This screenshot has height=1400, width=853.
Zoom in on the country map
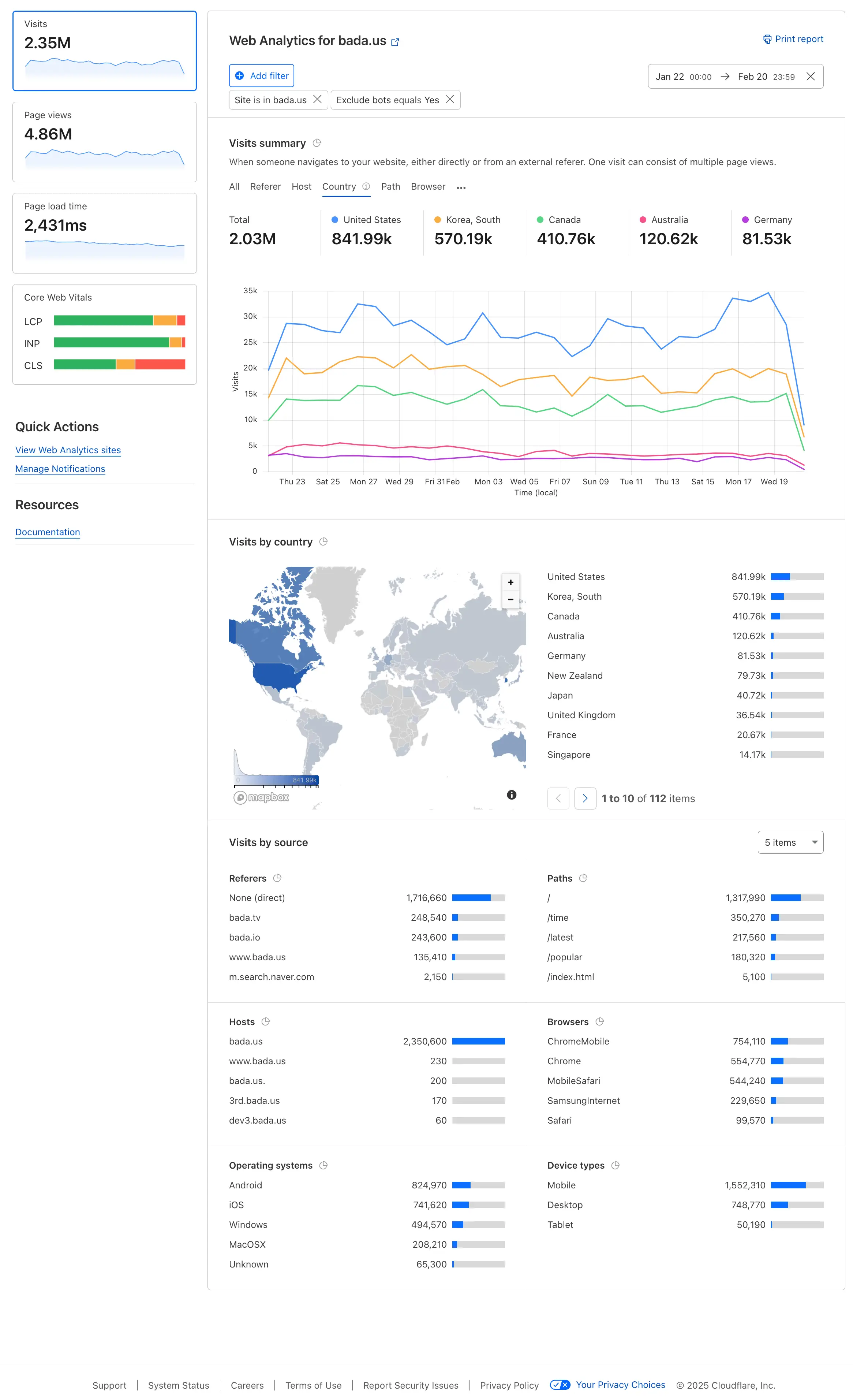coord(510,582)
